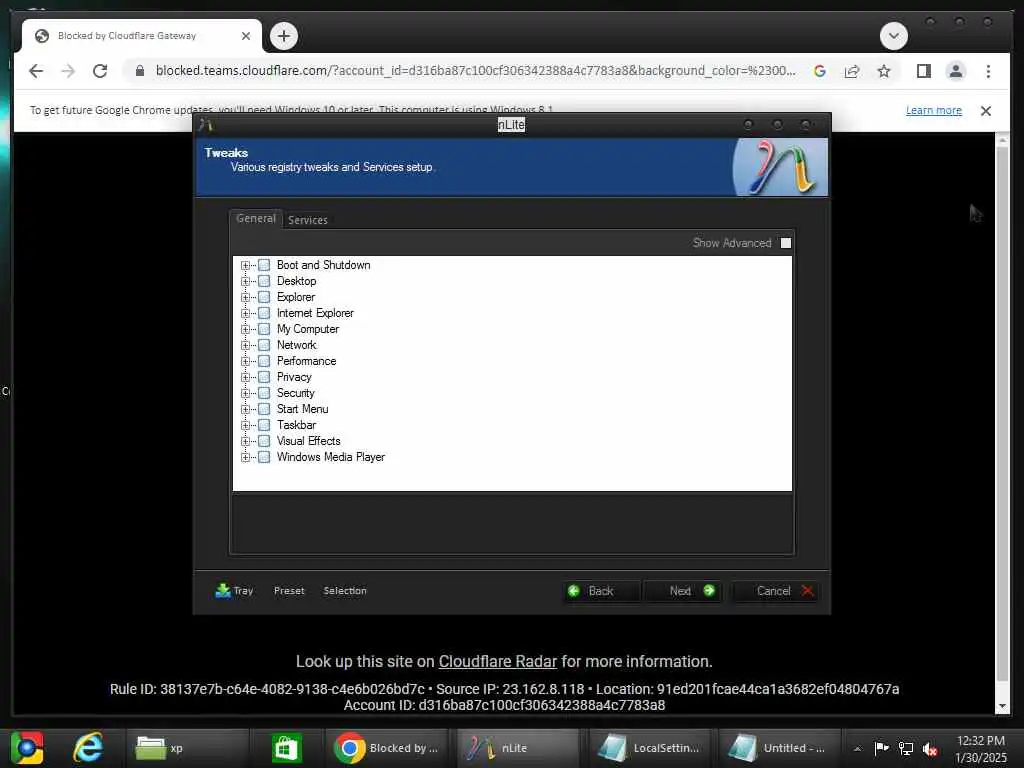The height and width of the screenshot is (768, 1024).
Task: Open the Chrome profile avatar menu
Action: click(955, 71)
